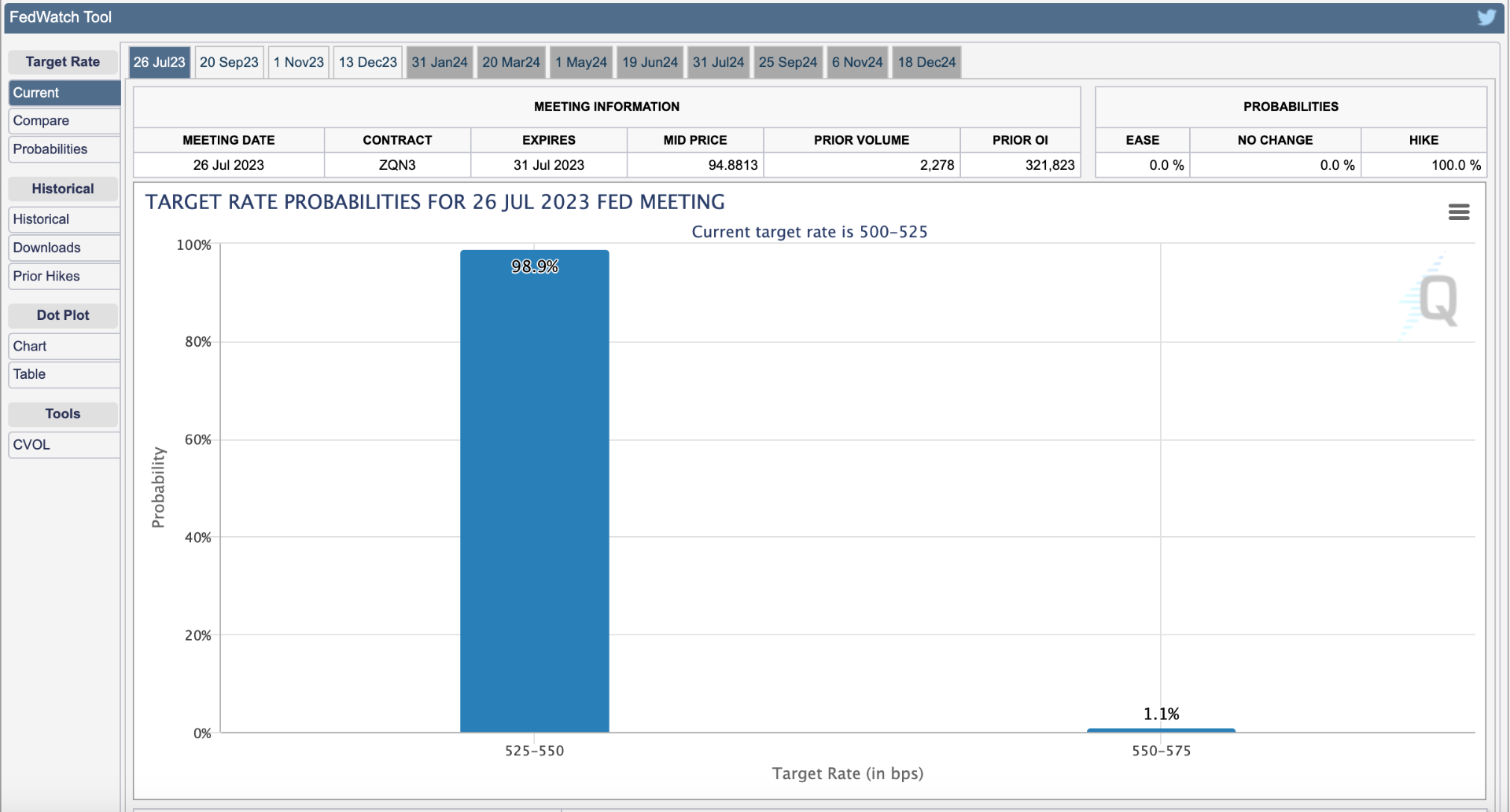Click the small 550-575 probability bar
The height and width of the screenshot is (812, 1510).
pos(1161,730)
